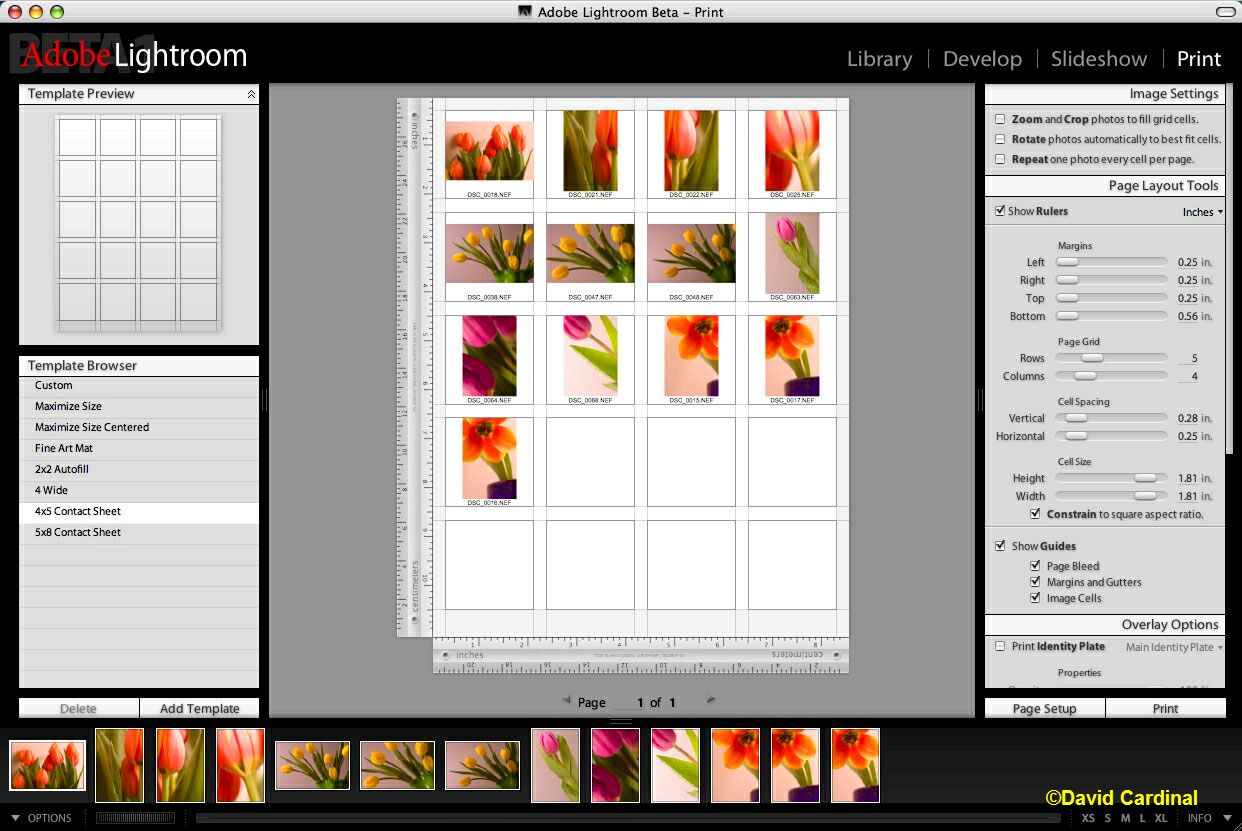Open the Inches ruler units dropdown

tap(1202, 212)
